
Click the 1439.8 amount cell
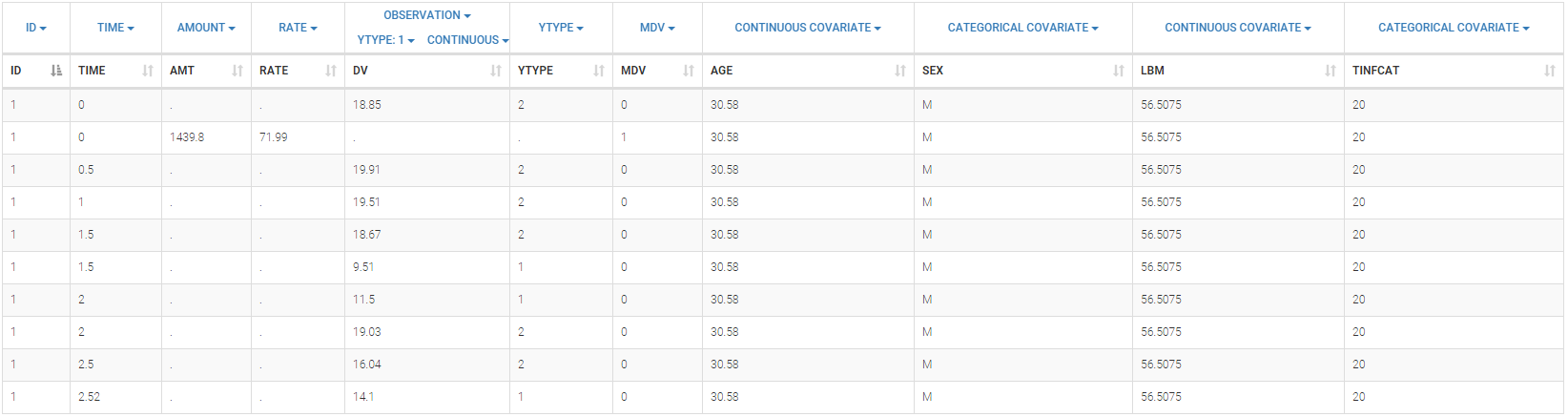click(x=187, y=137)
